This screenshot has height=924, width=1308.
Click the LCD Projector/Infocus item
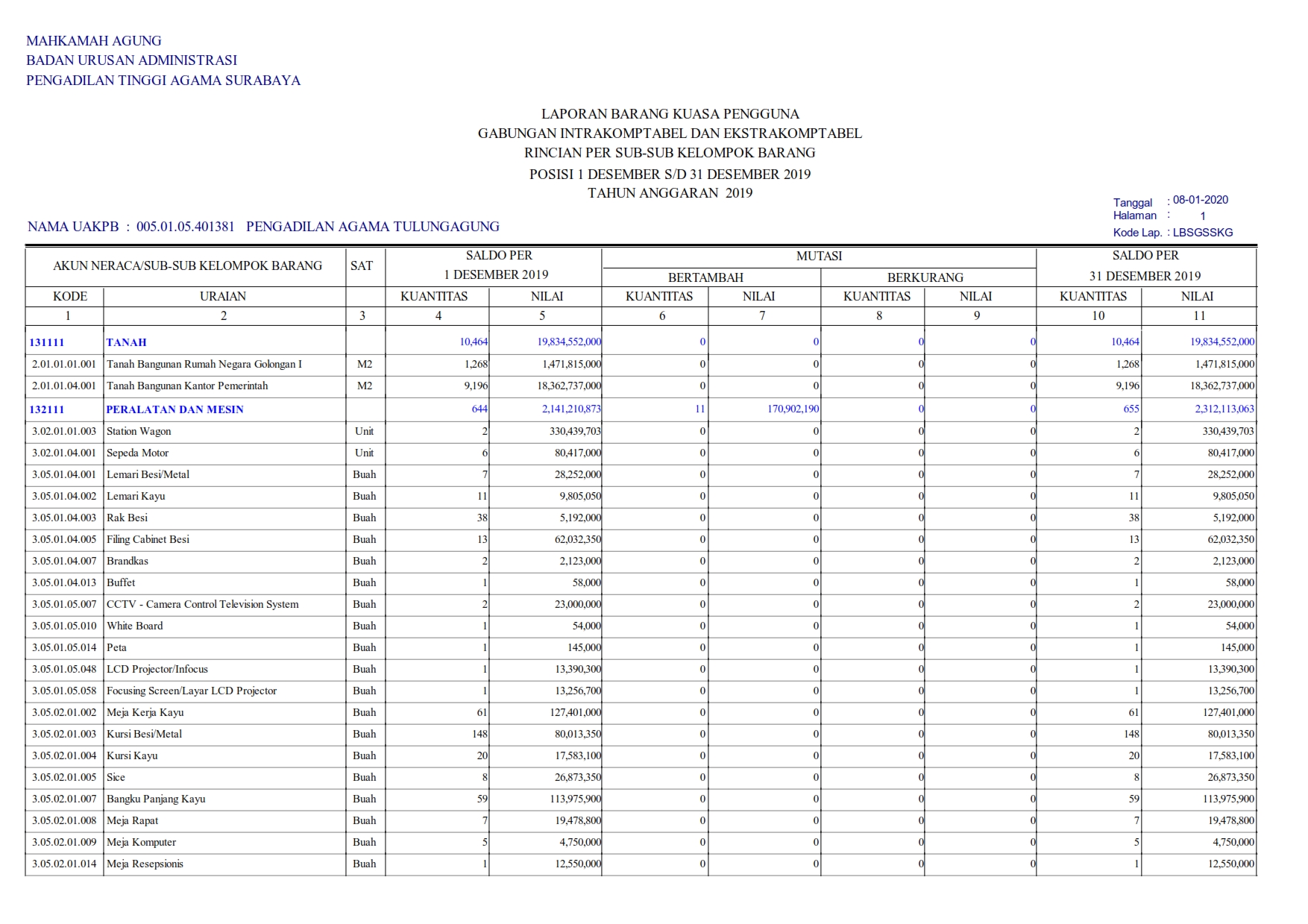[157, 670]
